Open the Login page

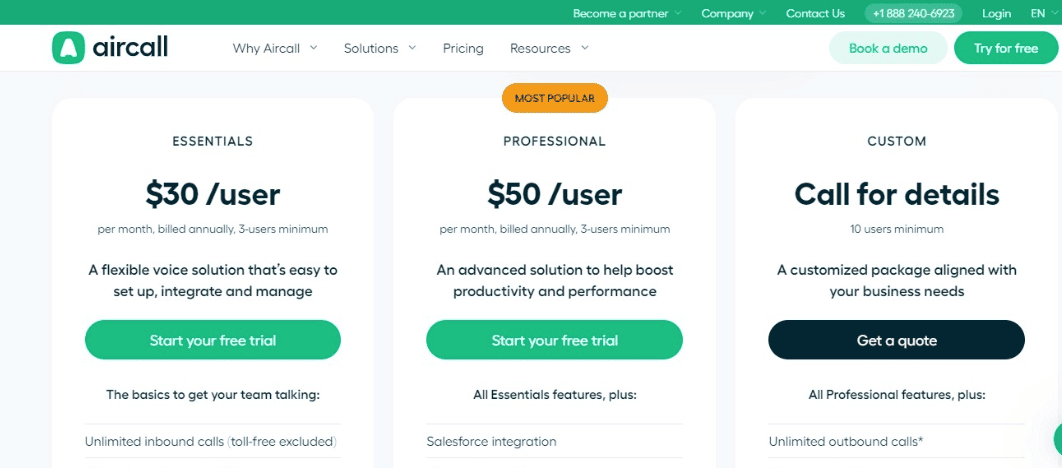pyautogui.click(x=996, y=13)
